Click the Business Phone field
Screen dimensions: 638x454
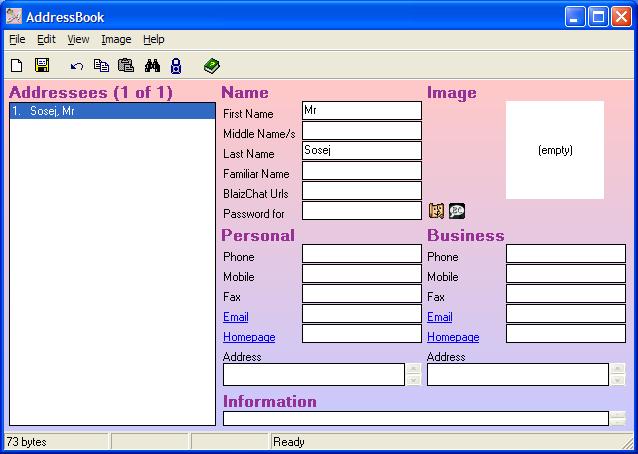566,253
